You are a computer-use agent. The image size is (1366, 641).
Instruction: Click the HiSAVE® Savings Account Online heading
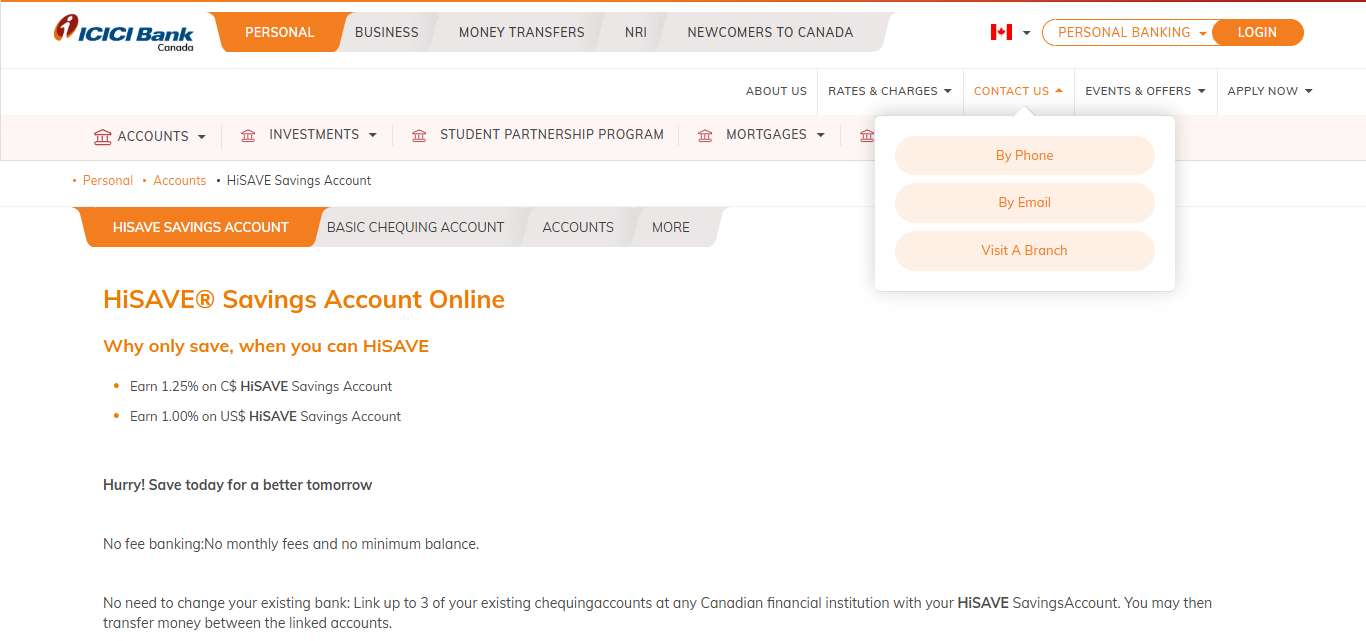pos(304,300)
